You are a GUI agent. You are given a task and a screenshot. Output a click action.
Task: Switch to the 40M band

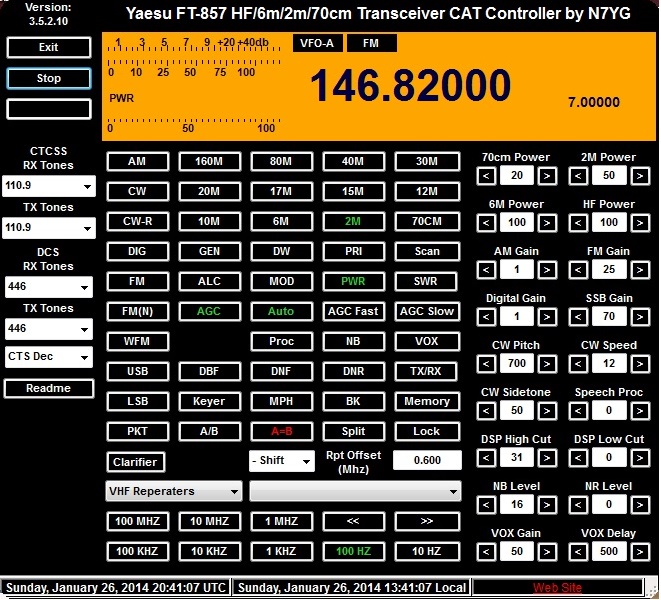click(x=353, y=161)
